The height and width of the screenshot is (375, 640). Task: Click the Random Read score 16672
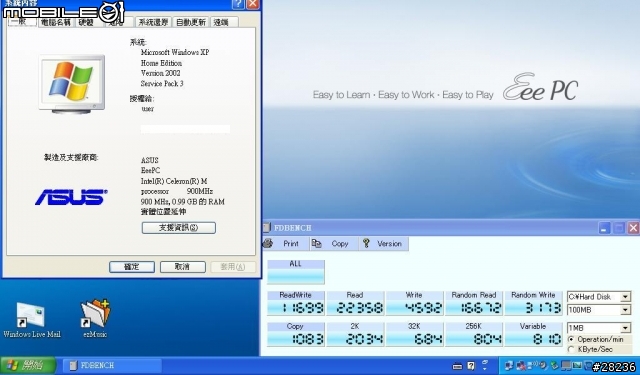[480, 308]
